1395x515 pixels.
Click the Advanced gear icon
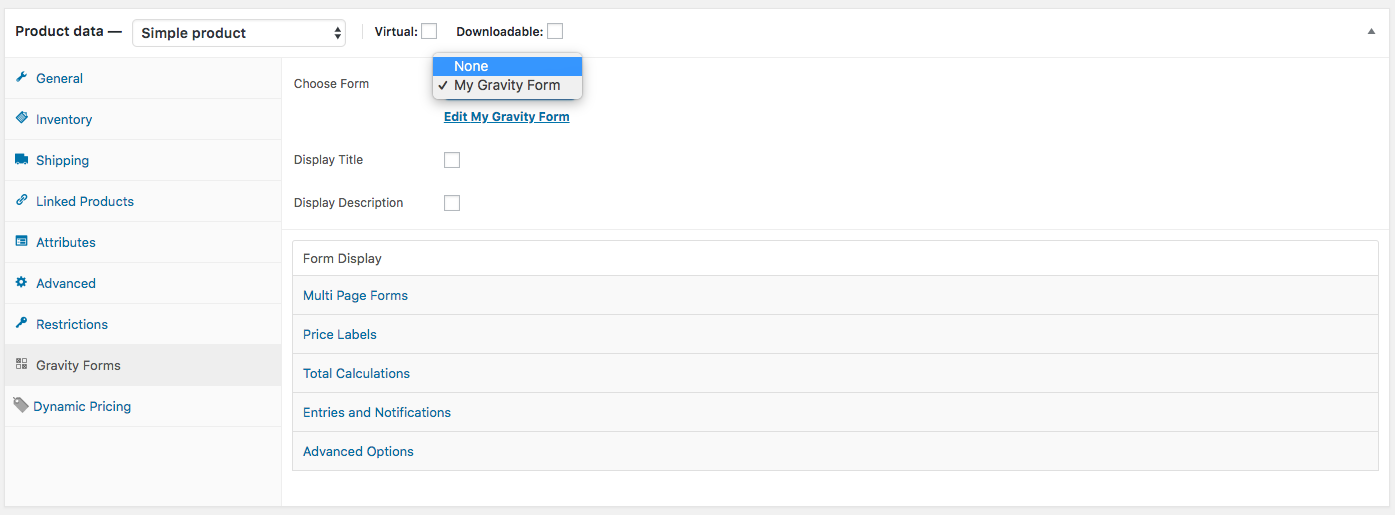[22, 283]
